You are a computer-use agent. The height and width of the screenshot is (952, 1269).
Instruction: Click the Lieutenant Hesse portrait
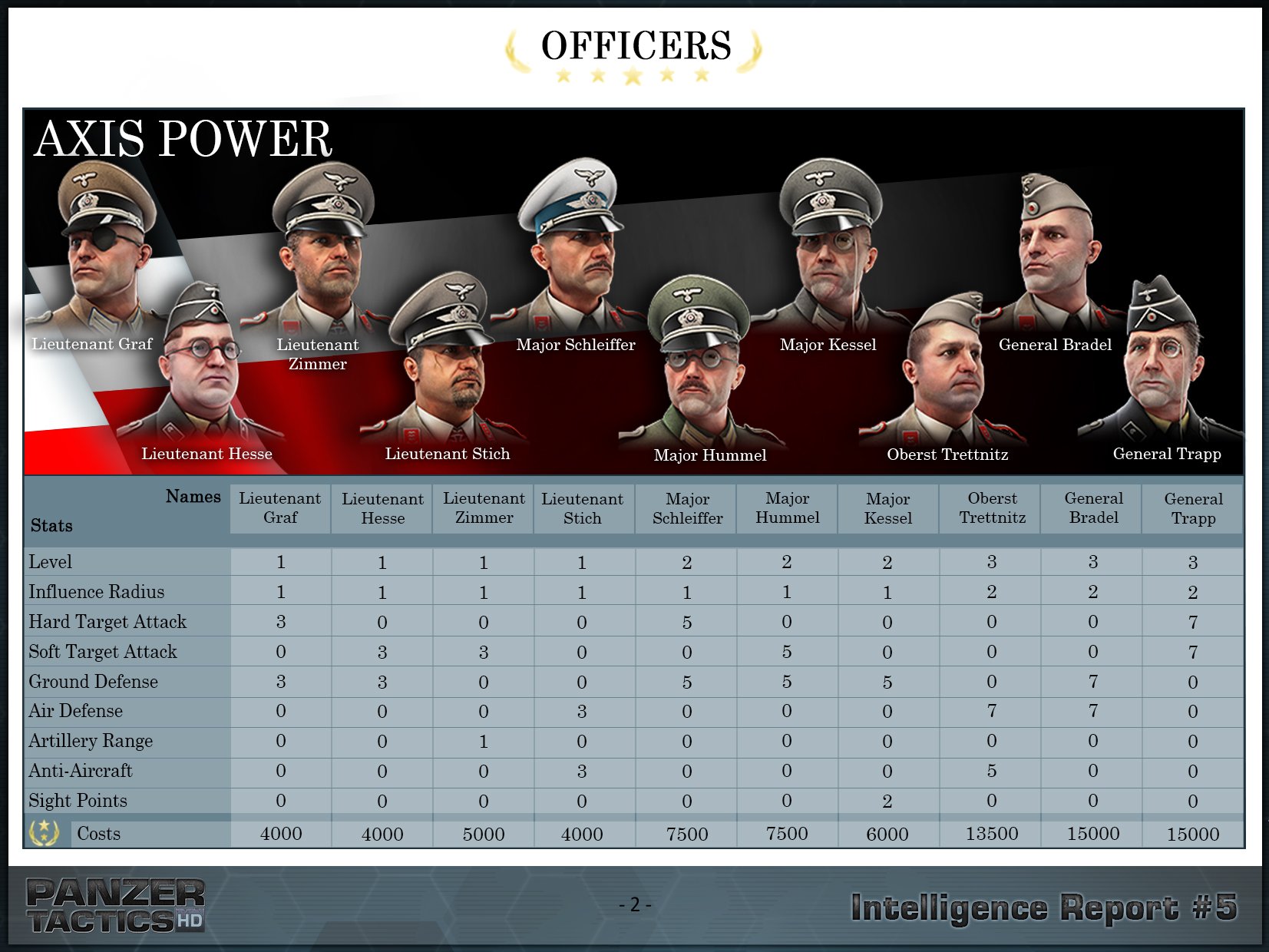(x=201, y=361)
